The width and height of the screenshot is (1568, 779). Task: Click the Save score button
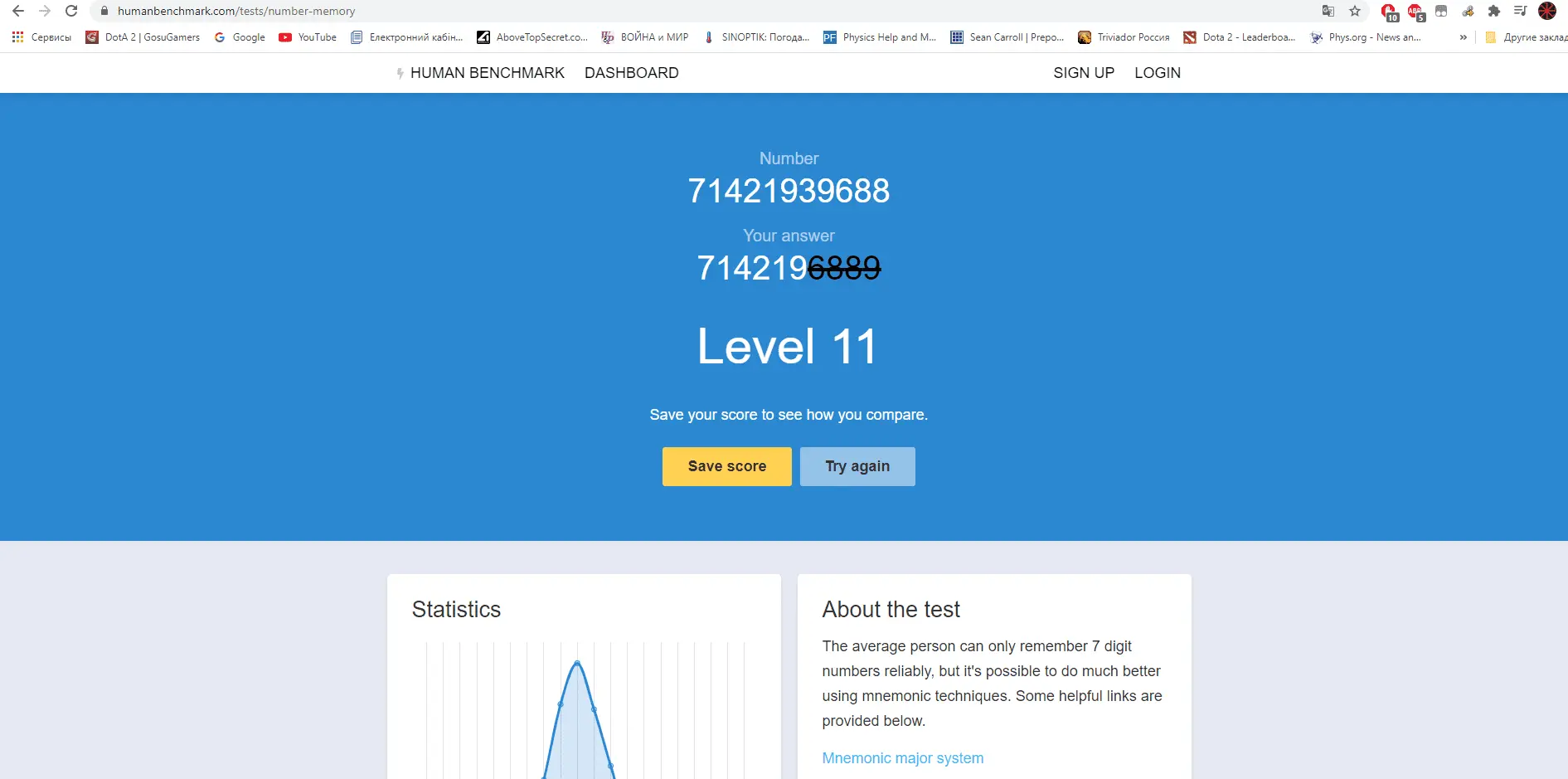tap(727, 466)
